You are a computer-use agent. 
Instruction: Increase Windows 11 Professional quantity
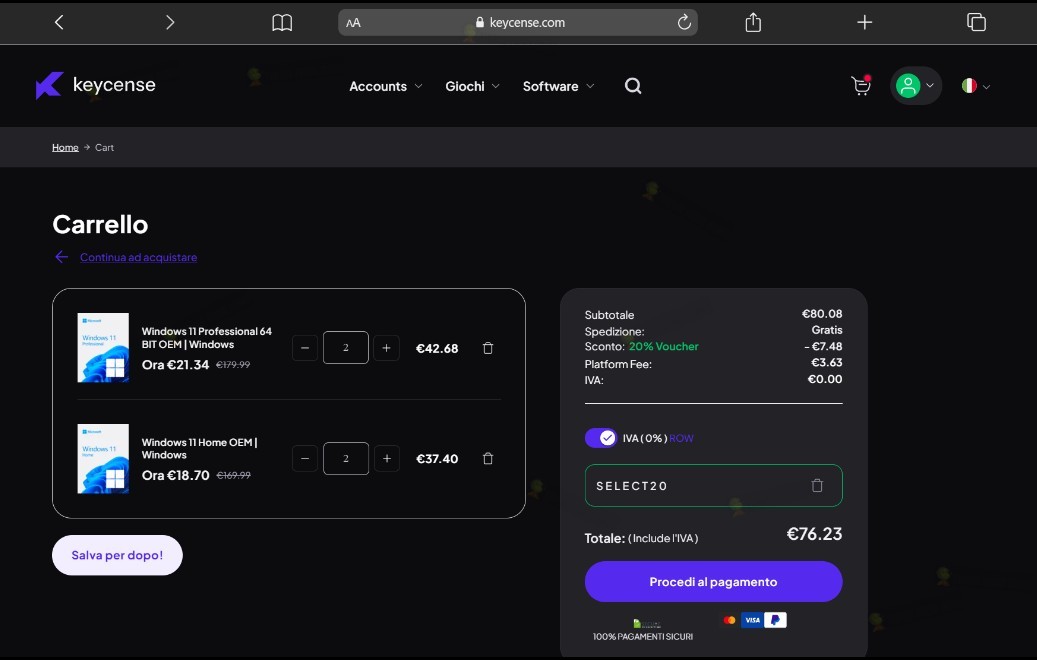(x=386, y=348)
